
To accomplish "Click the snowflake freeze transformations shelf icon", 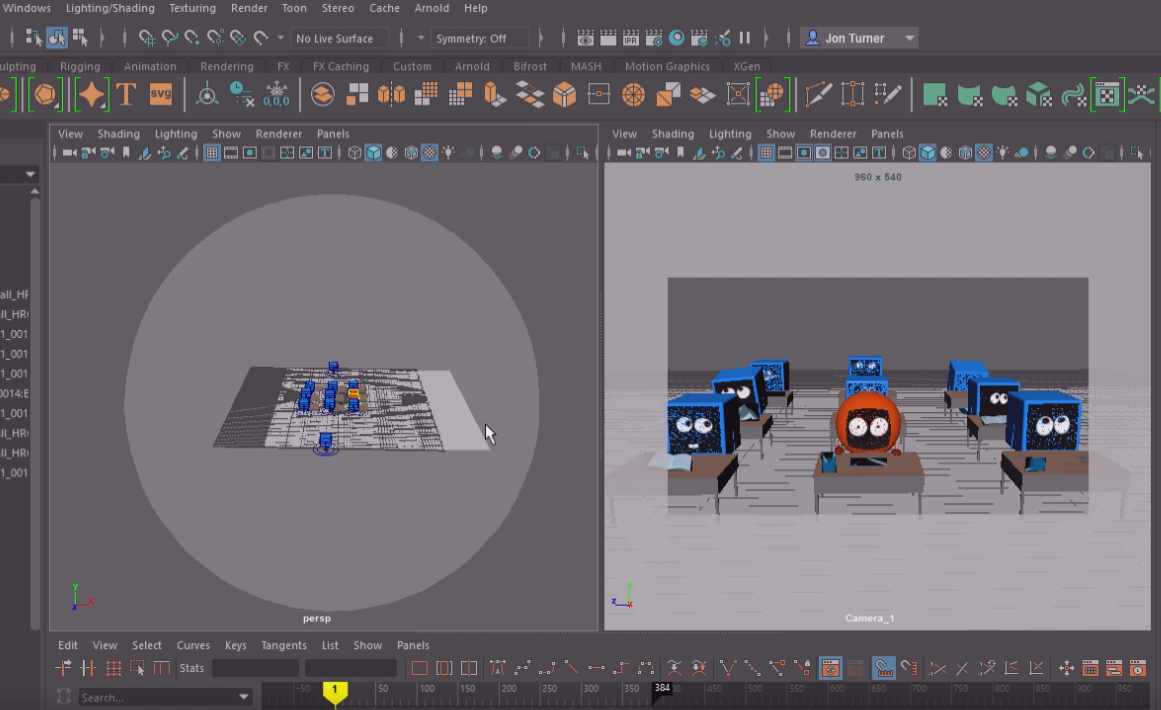I will tap(277, 95).
